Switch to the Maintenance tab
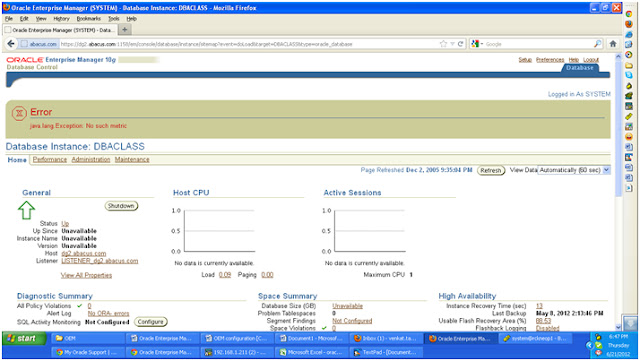640x361 pixels. tap(132, 159)
